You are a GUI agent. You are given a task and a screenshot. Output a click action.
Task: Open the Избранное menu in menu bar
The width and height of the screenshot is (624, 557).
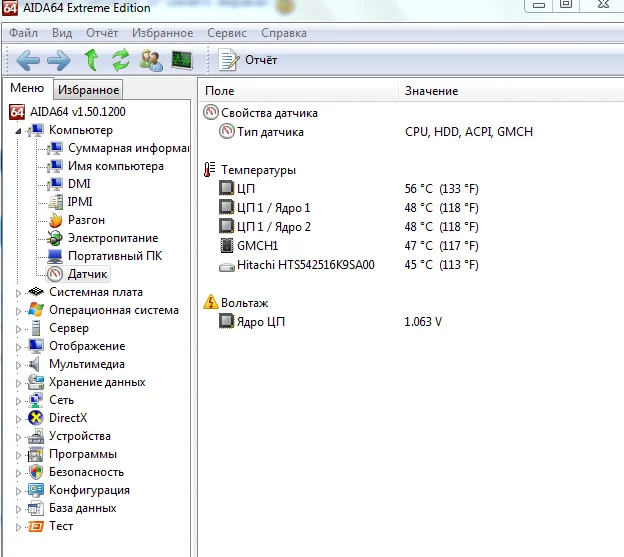(x=162, y=33)
